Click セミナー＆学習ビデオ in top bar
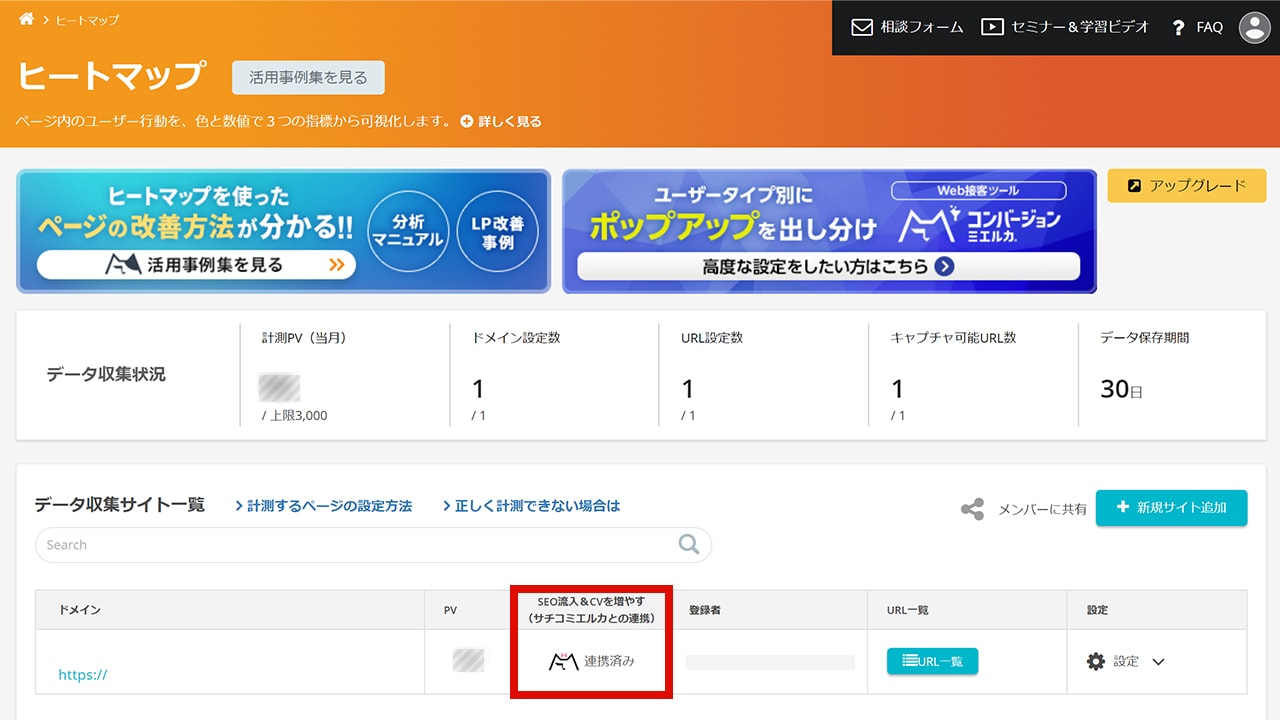This screenshot has height=720, width=1280. click(1080, 27)
